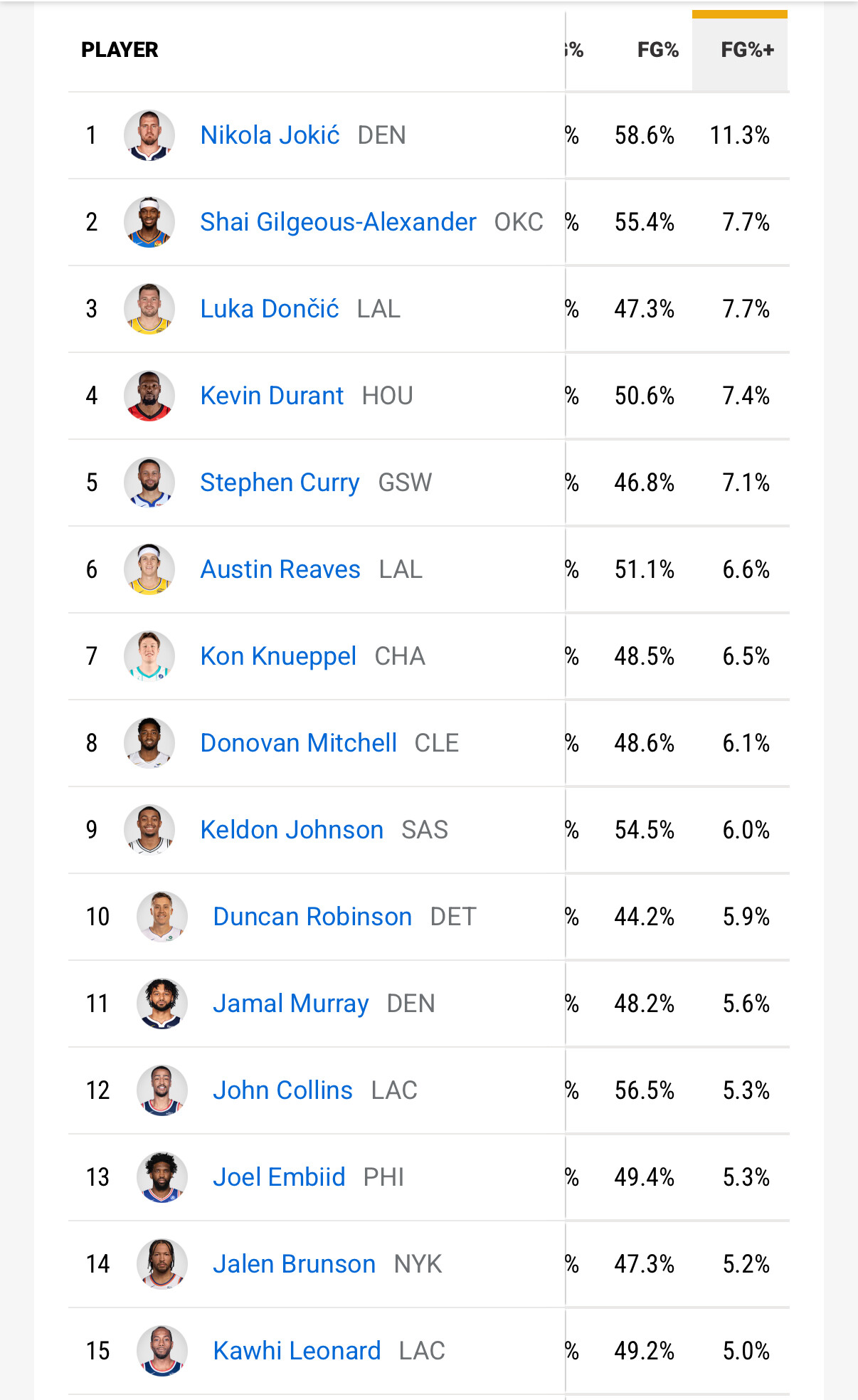Click the PLAYER column header
858x1400 pixels.
120,50
